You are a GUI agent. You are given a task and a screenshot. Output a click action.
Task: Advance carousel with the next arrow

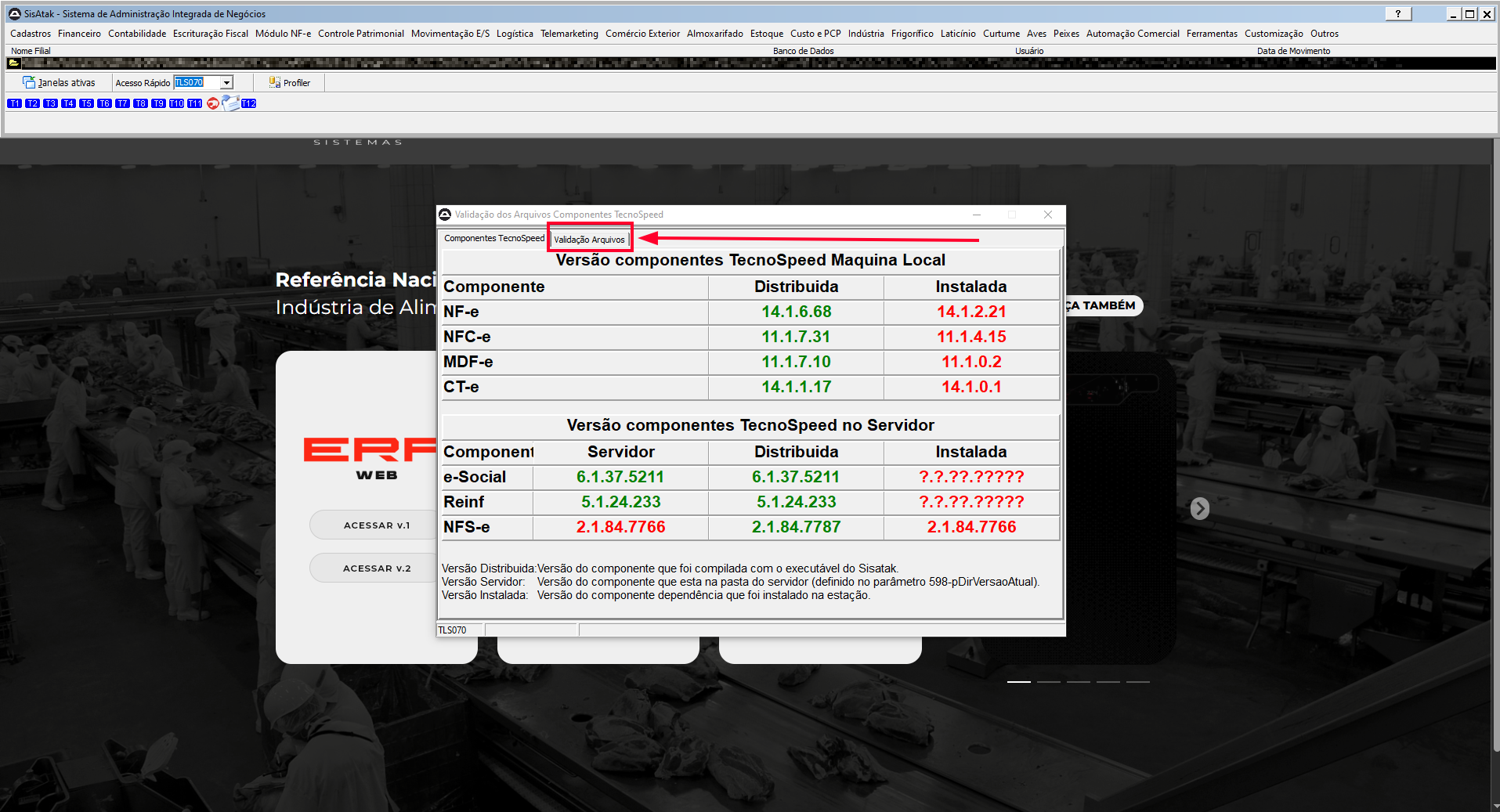coord(1199,509)
